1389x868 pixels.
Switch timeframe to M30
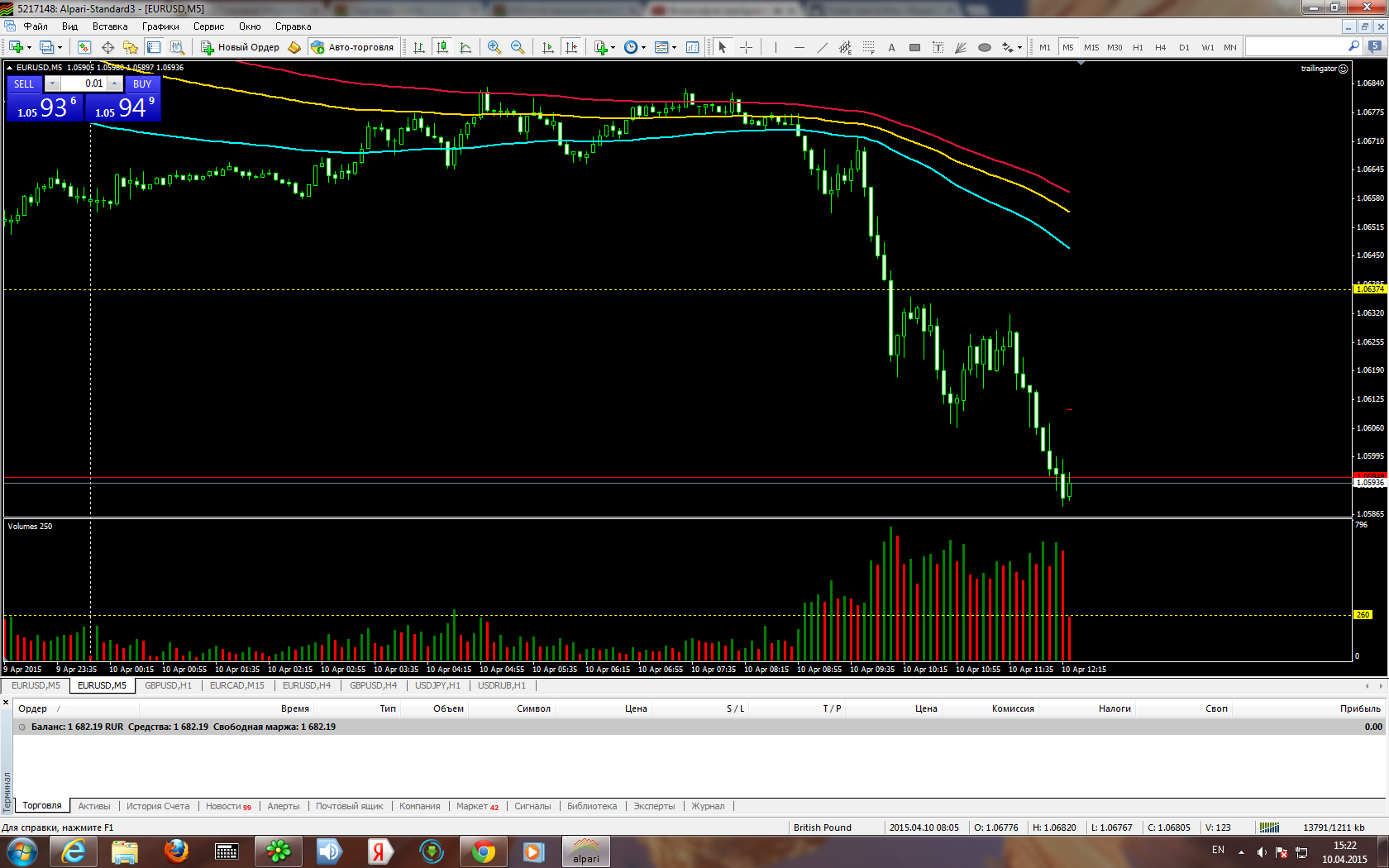point(1115,47)
